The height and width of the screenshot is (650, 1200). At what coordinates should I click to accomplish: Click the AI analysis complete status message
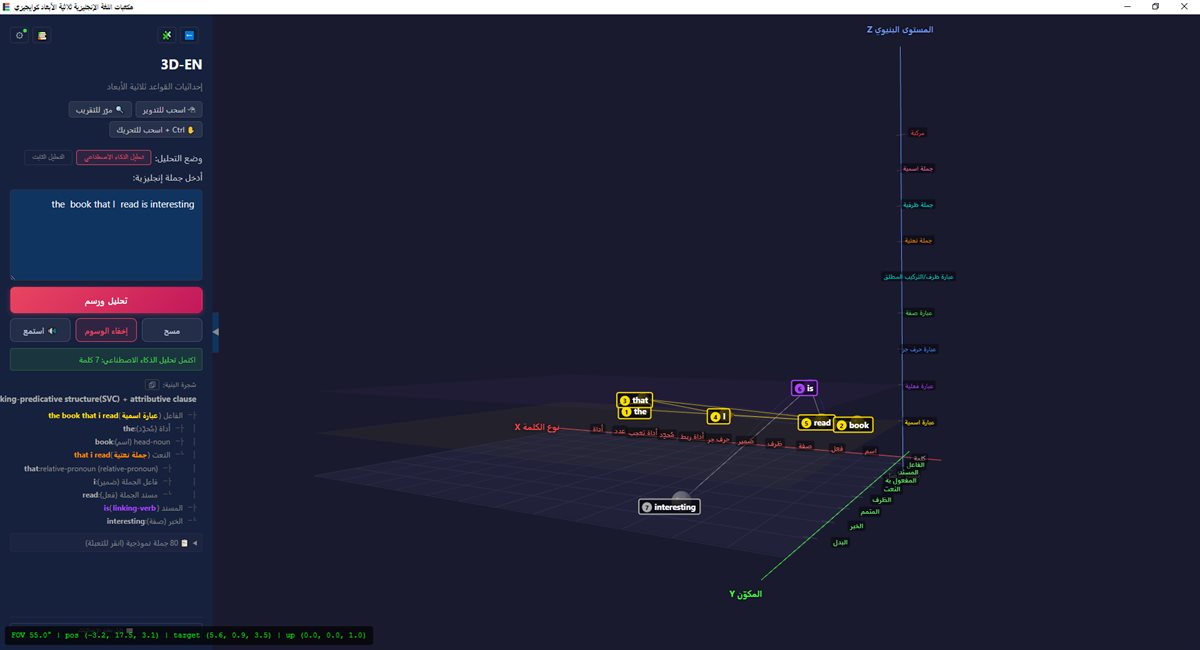(x=106, y=359)
